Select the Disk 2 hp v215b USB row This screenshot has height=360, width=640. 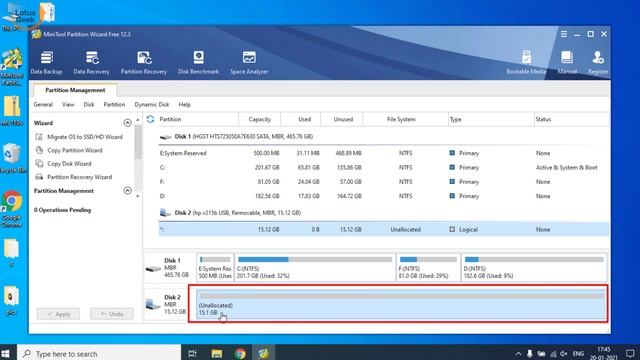point(384,213)
